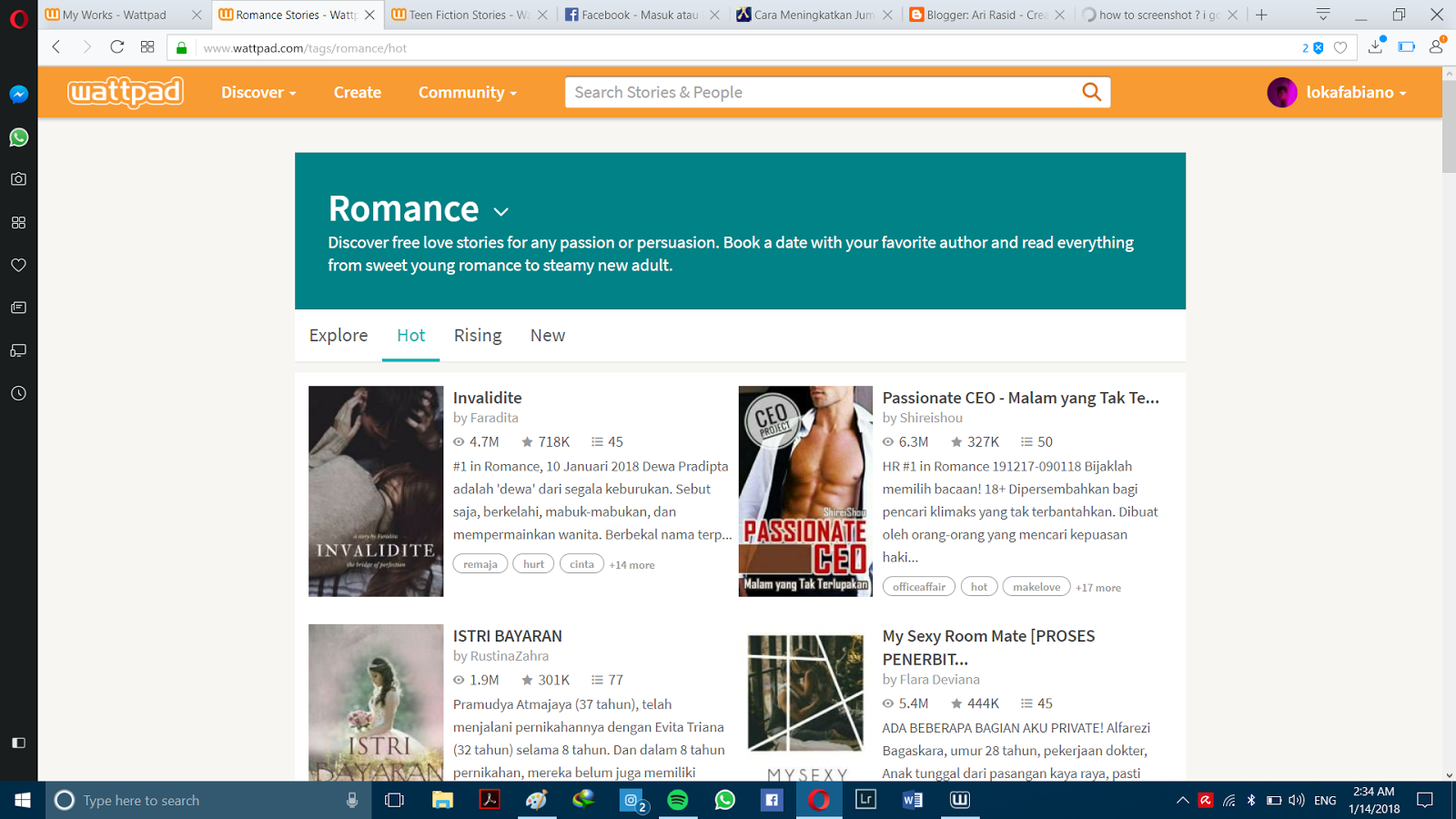The height and width of the screenshot is (819, 1456).
Task: Click the remaja tag
Action: tap(480, 564)
